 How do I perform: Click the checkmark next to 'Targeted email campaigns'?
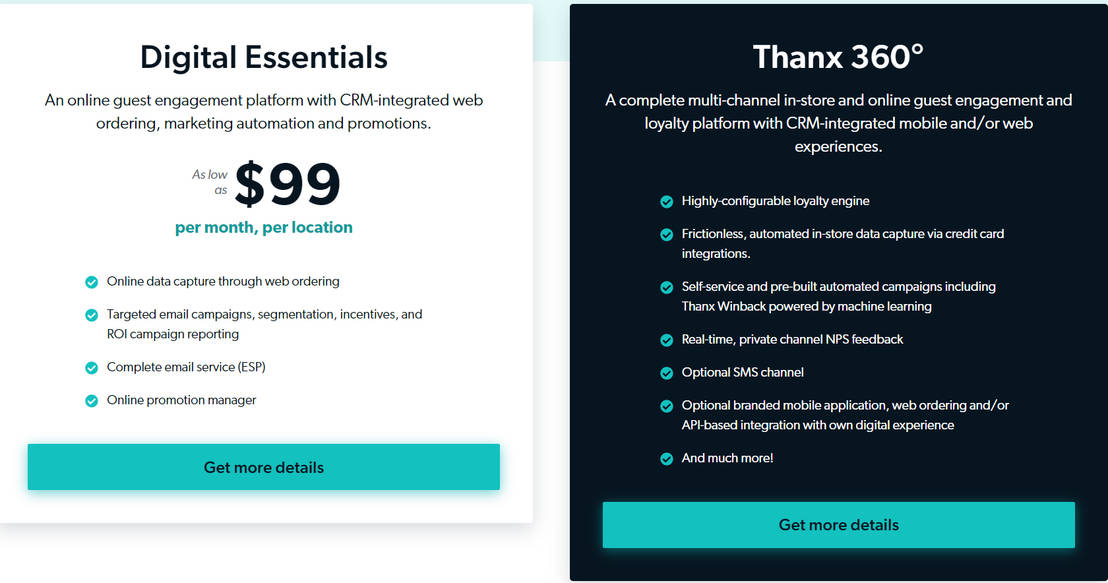click(92, 314)
